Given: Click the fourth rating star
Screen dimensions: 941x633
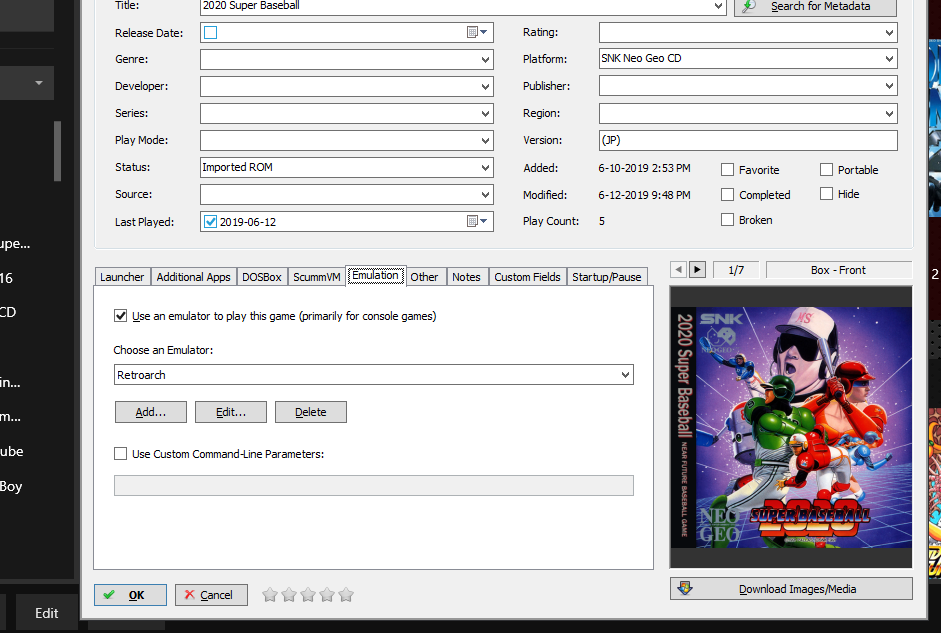Looking at the screenshot, I should pyautogui.click(x=327, y=595).
